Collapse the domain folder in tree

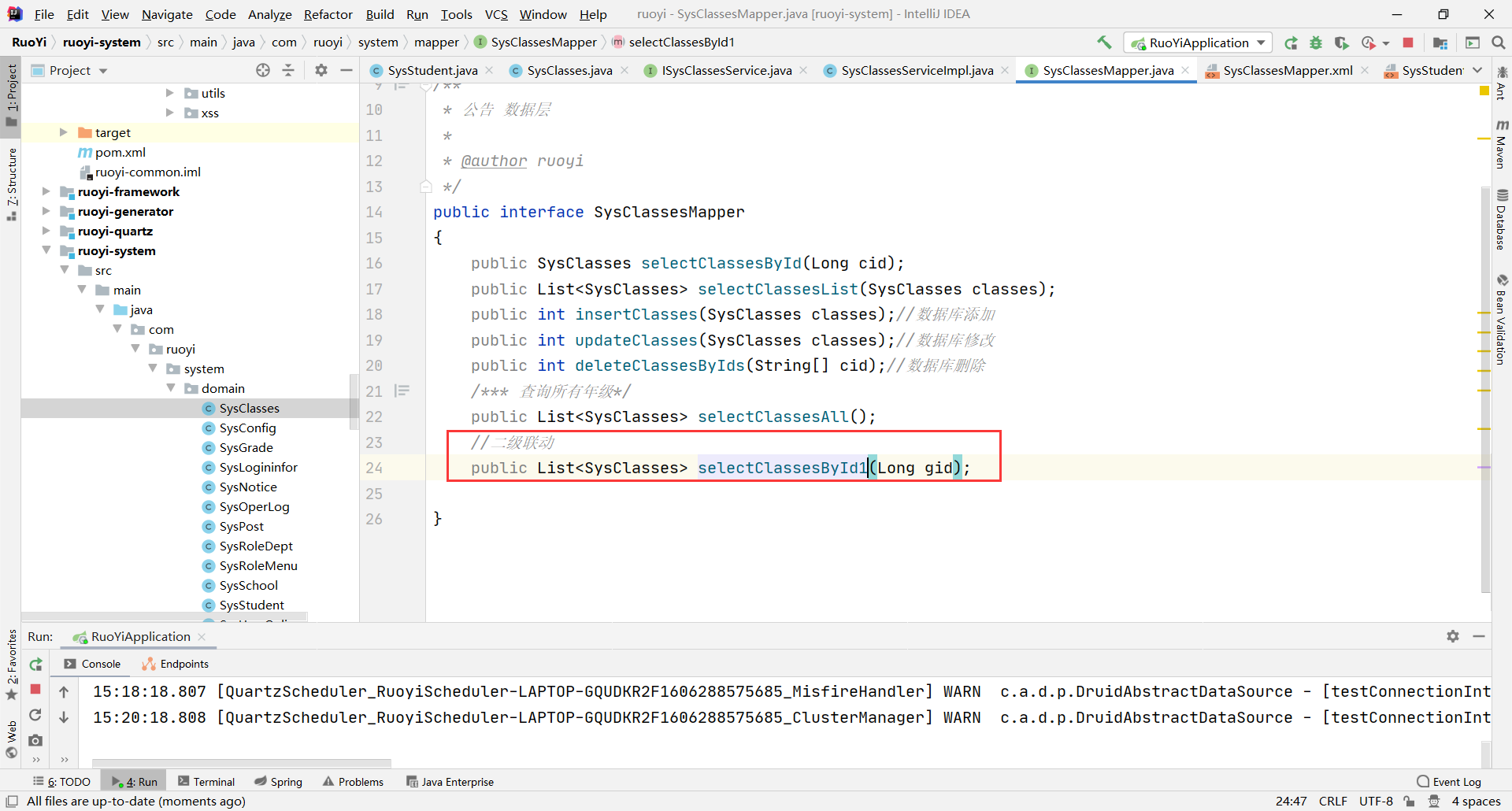[171, 388]
